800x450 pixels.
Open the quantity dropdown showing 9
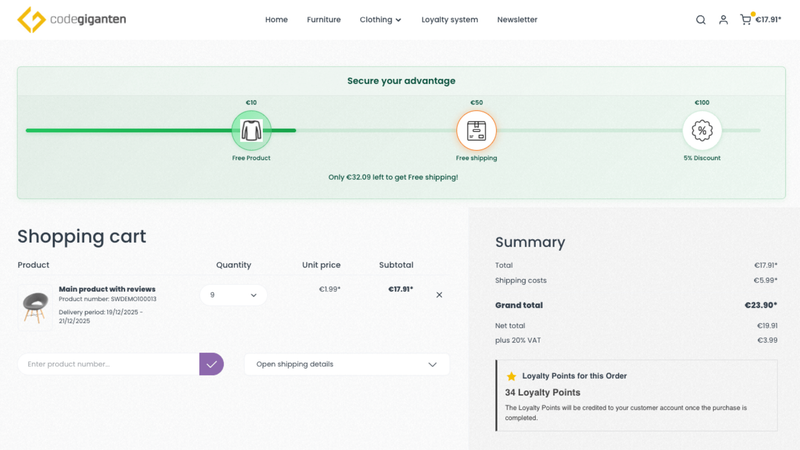233,295
